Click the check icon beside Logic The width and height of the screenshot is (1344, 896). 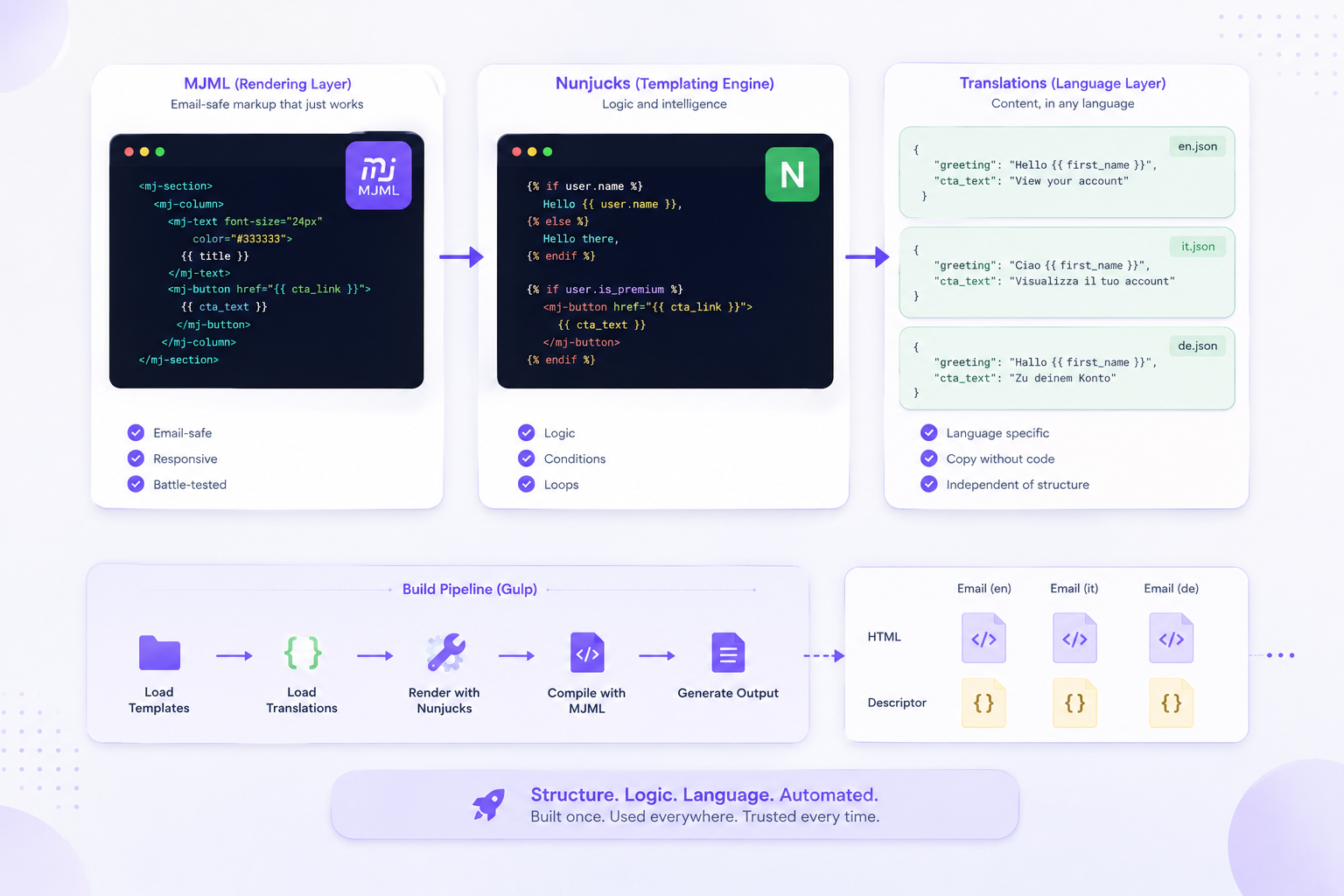[x=526, y=432]
